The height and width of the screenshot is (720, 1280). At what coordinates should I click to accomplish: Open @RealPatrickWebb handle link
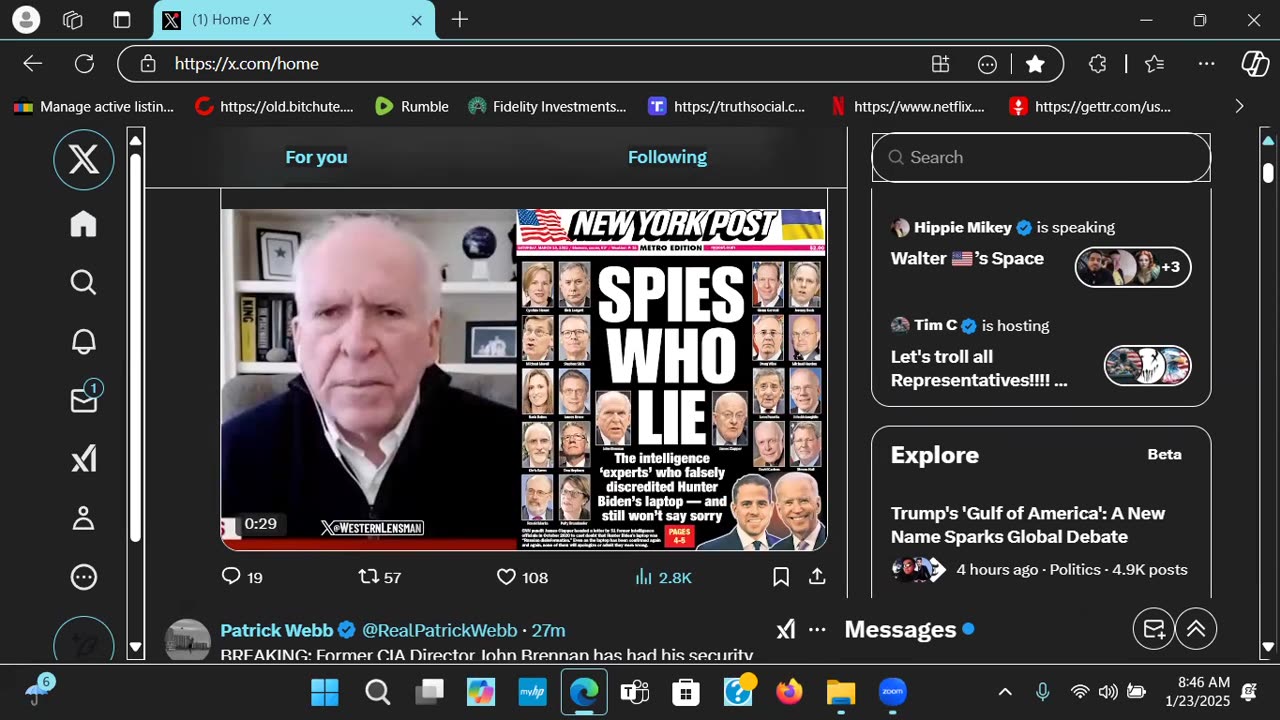pyautogui.click(x=439, y=630)
